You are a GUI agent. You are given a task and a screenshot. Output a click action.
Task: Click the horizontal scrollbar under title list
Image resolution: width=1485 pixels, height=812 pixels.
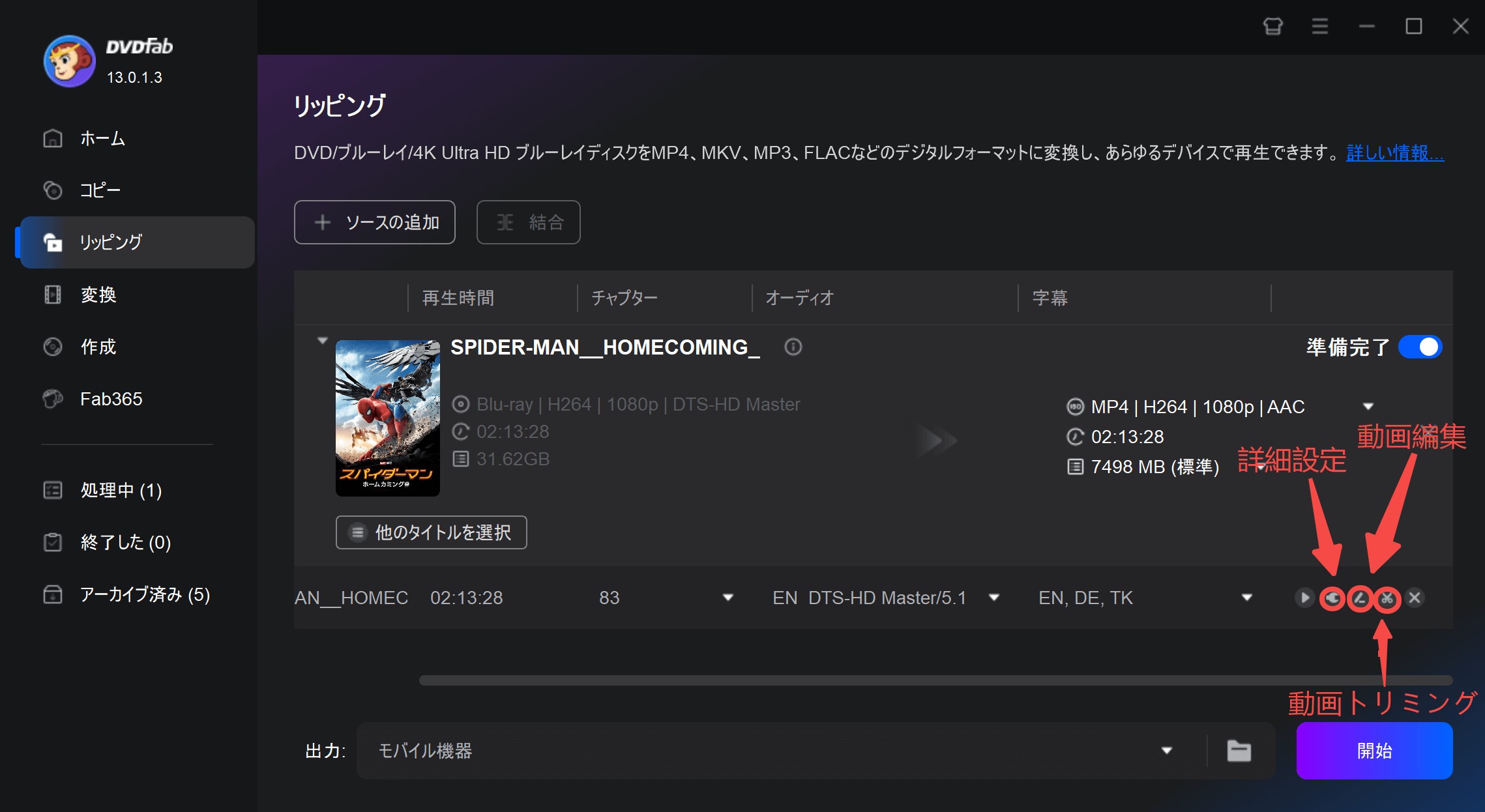click(935, 680)
